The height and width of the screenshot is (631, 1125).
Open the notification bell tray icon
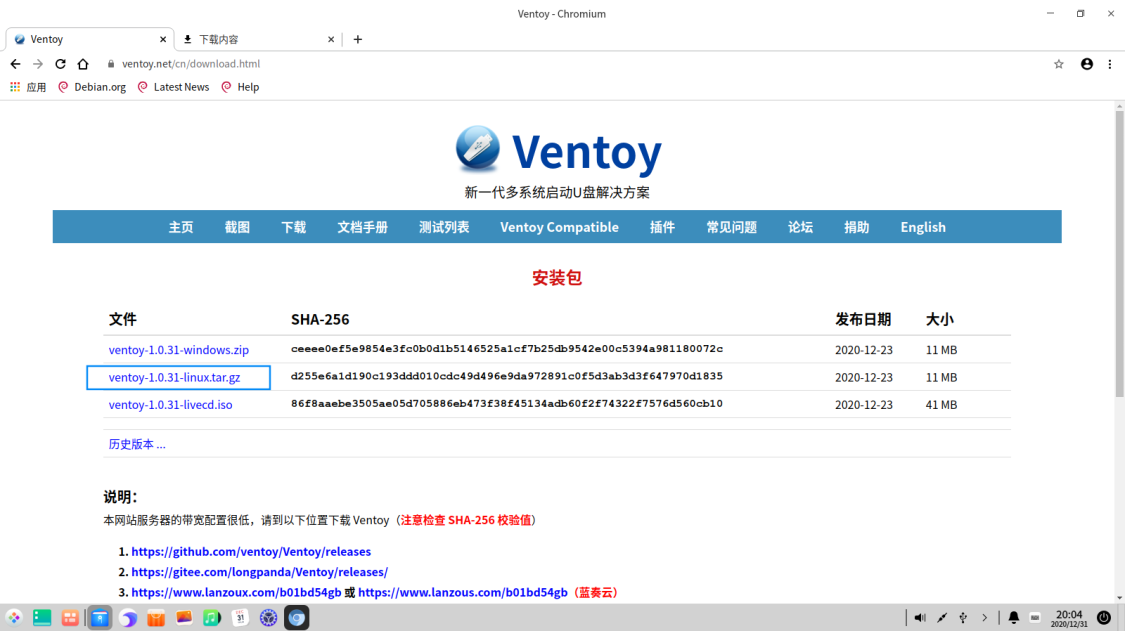[1014, 617]
